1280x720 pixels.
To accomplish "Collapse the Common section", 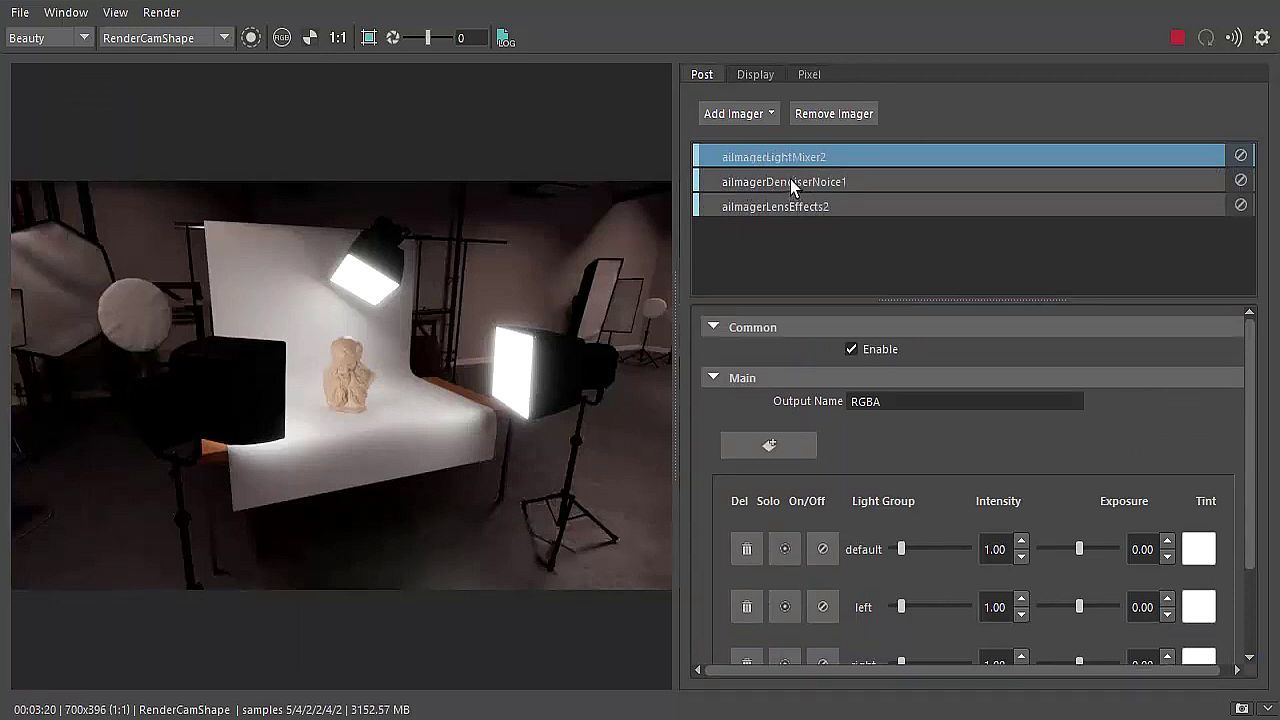I will click(713, 327).
